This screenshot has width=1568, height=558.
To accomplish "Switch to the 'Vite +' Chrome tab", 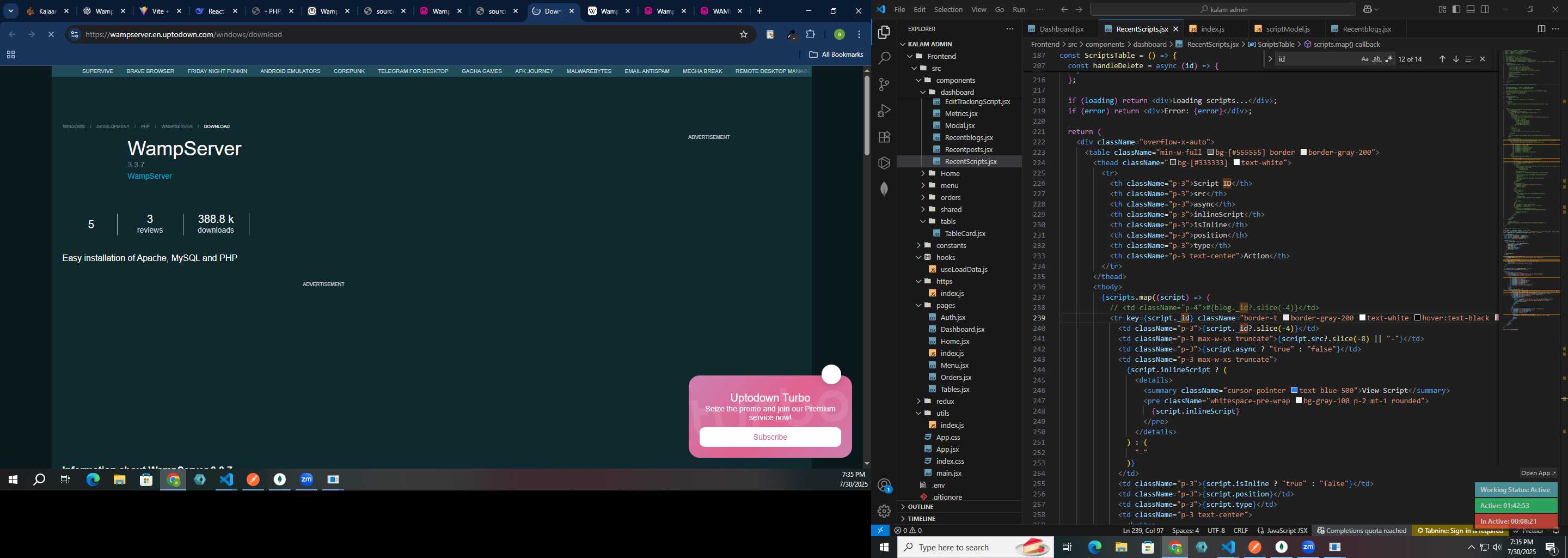I will tap(161, 11).
